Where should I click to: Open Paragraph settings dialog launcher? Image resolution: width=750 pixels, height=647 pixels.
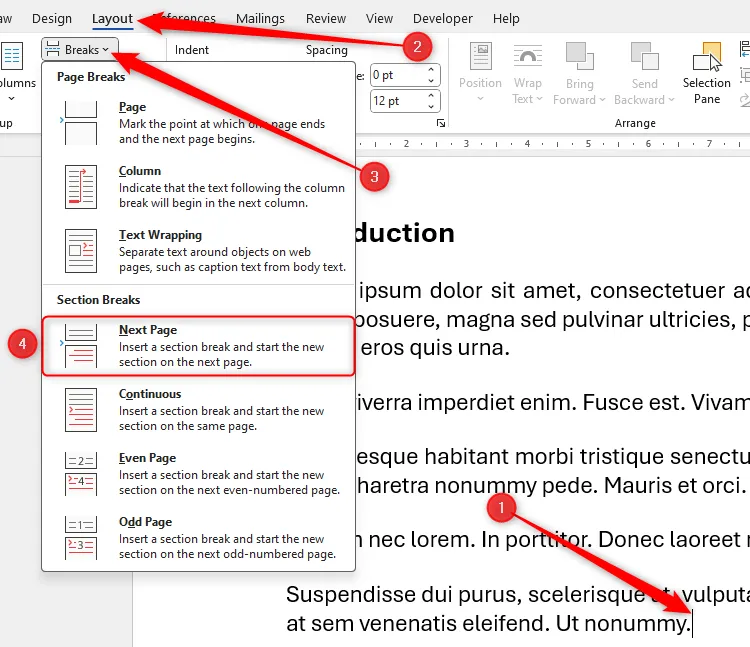tap(440, 123)
